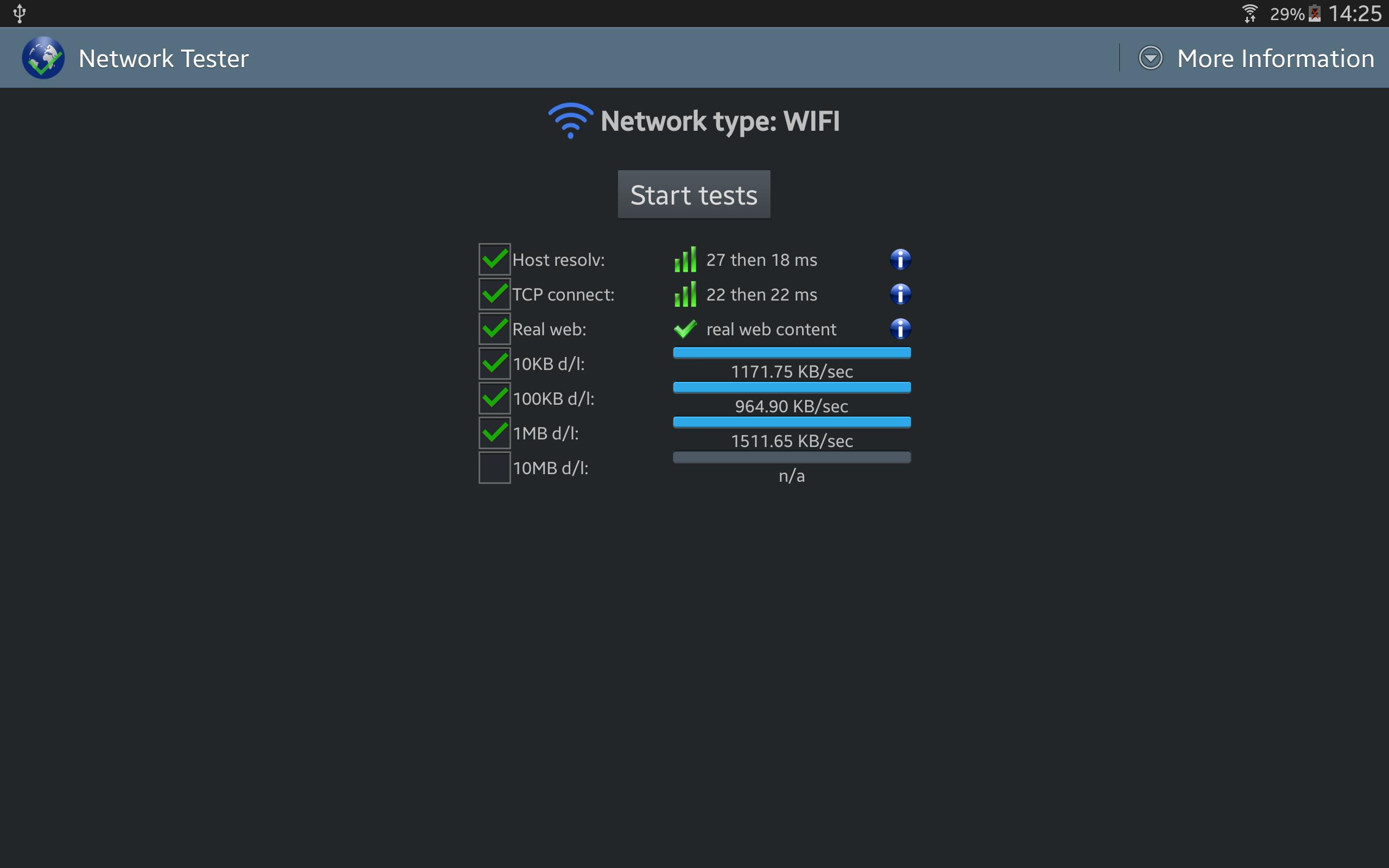Click the 'Real web:' label
Screen dimensions: 1389x868
point(549,329)
